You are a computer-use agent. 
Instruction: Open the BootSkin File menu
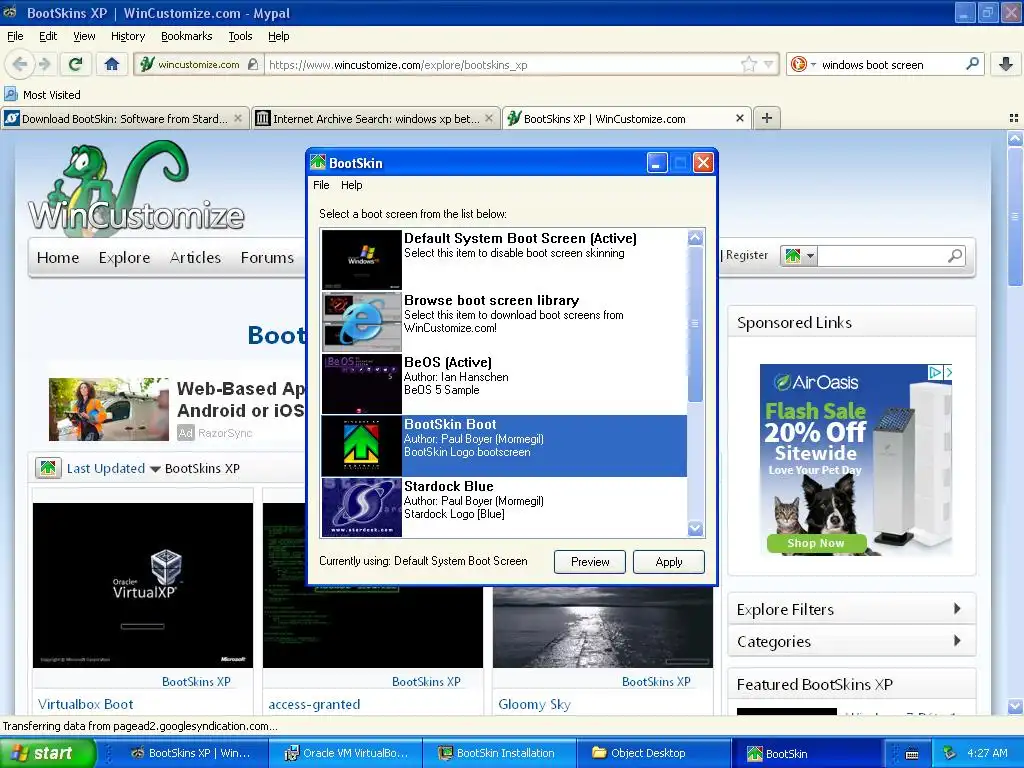321,185
